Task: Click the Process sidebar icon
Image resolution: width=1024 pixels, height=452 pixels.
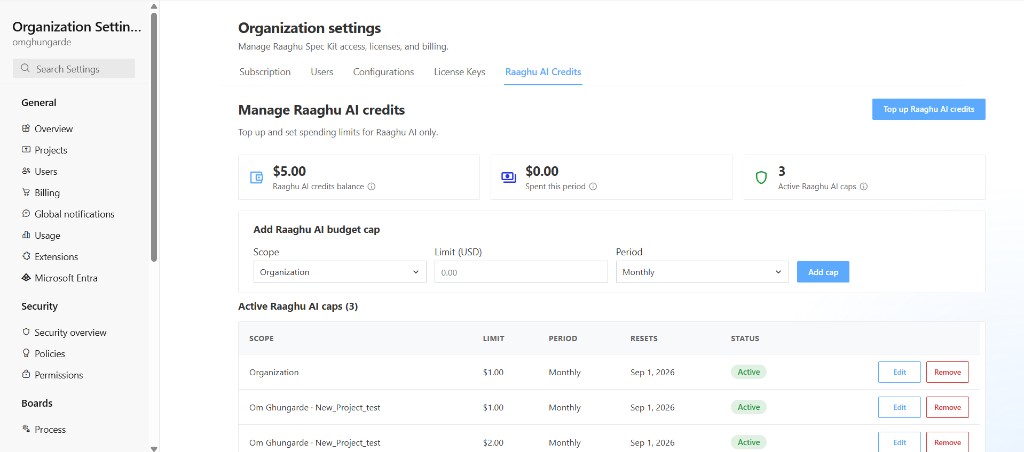Action: pyautogui.click(x=26, y=429)
